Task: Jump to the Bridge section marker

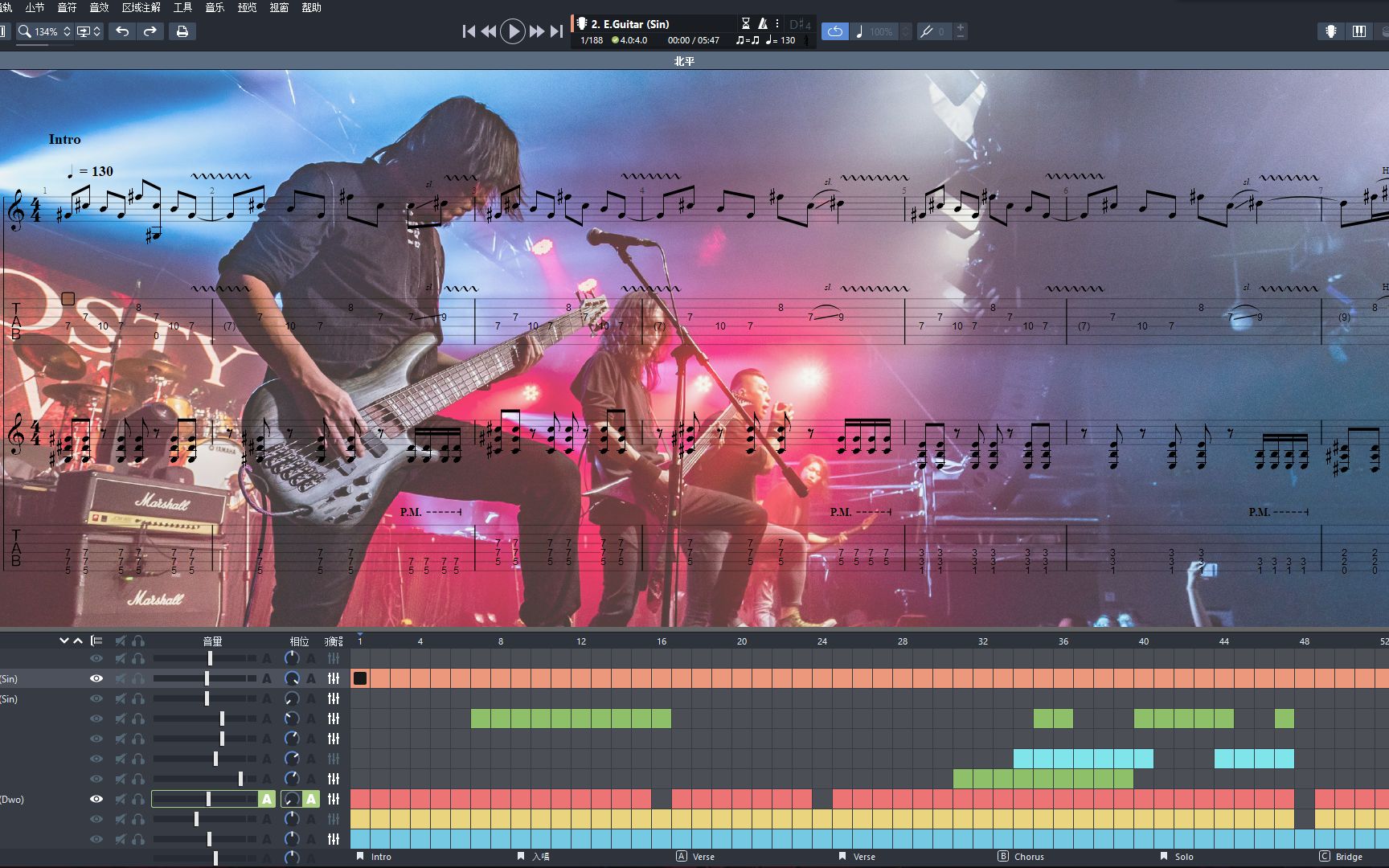Action: (x=1341, y=857)
